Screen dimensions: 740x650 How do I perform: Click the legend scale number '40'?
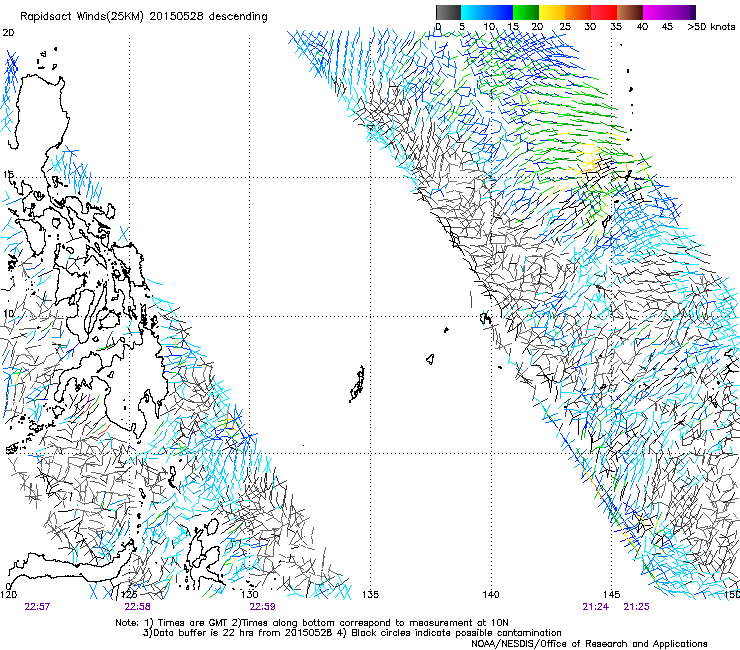tap(642, 26)
